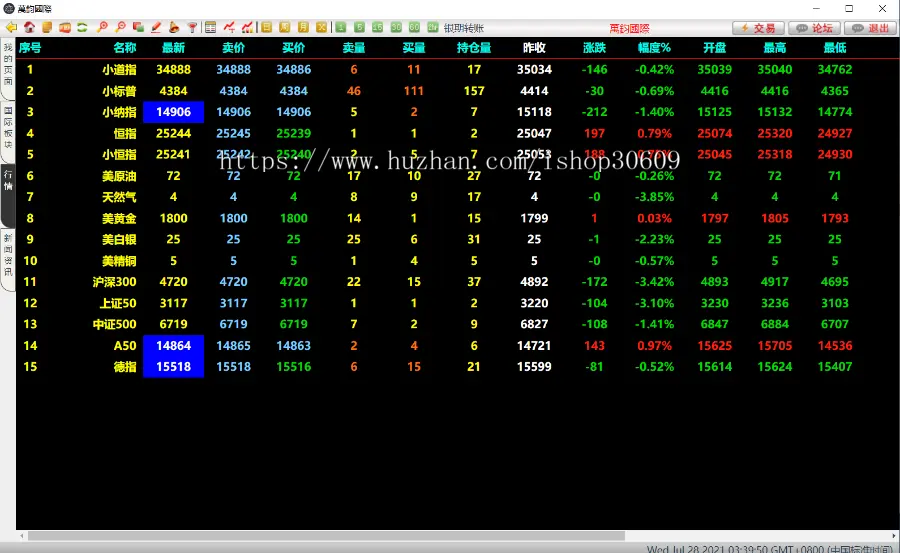The image size is (900, 553).
Task: Open the 我的页面 side tab
Action: (8, 66)
